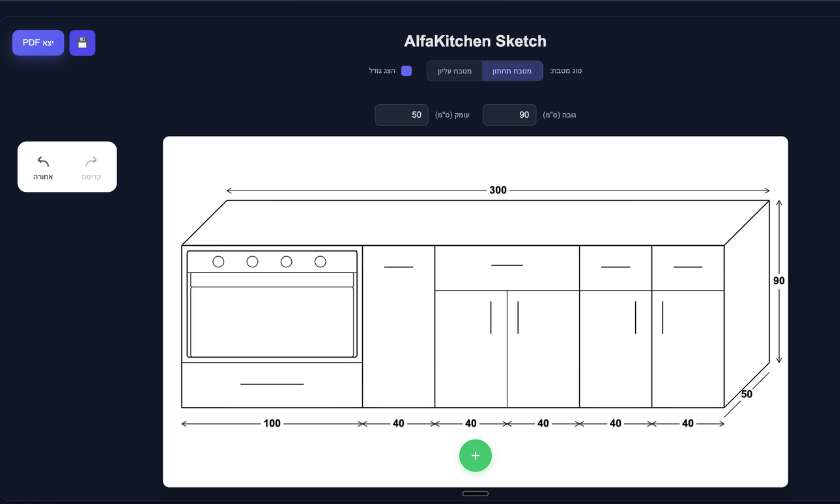Select the leftmost oven knob
This screenshot has width=840, height=504.
coord(218,262)
